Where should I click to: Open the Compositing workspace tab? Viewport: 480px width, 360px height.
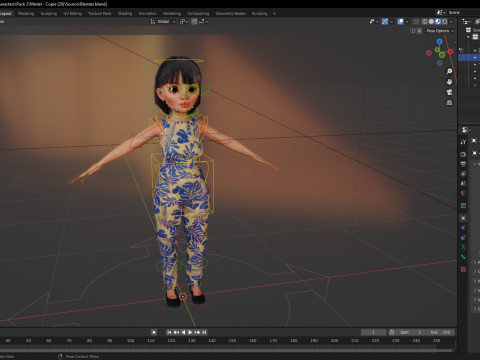point(198,13)
